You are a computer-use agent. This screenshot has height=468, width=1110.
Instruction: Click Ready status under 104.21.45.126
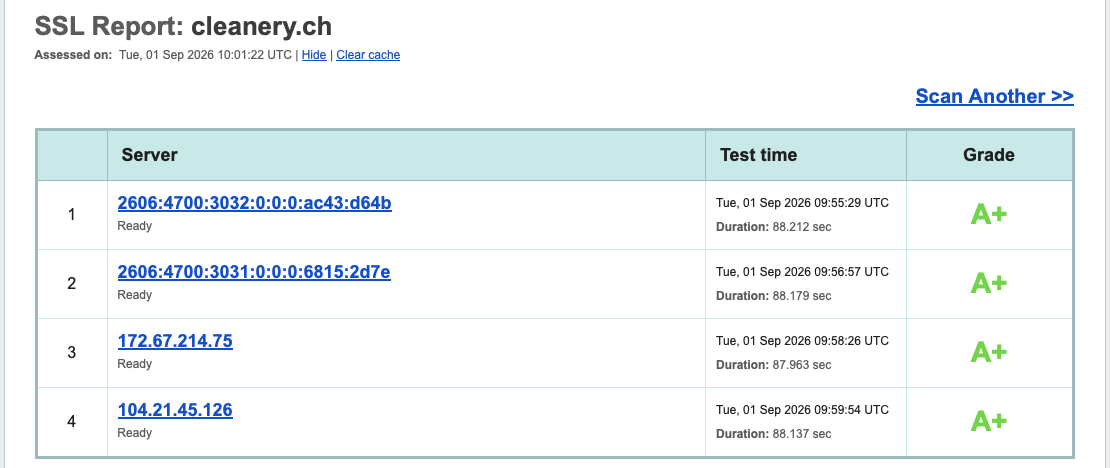[x=135, y=433]
